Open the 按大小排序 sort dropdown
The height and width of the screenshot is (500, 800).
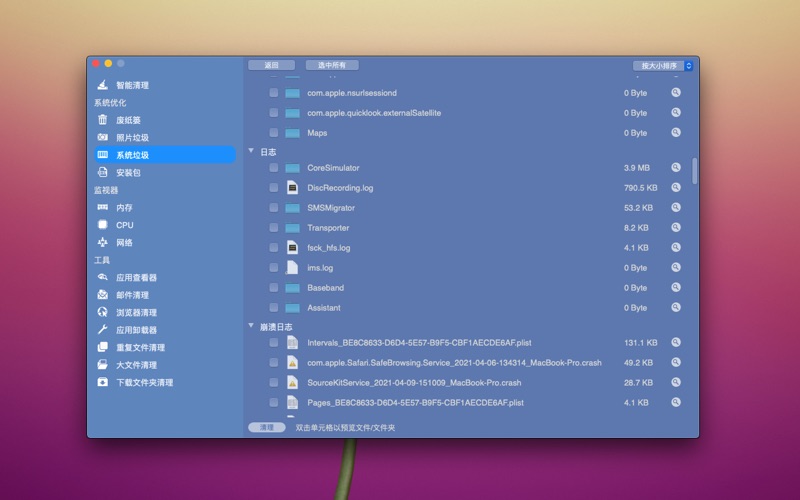[x=662, y=66]
